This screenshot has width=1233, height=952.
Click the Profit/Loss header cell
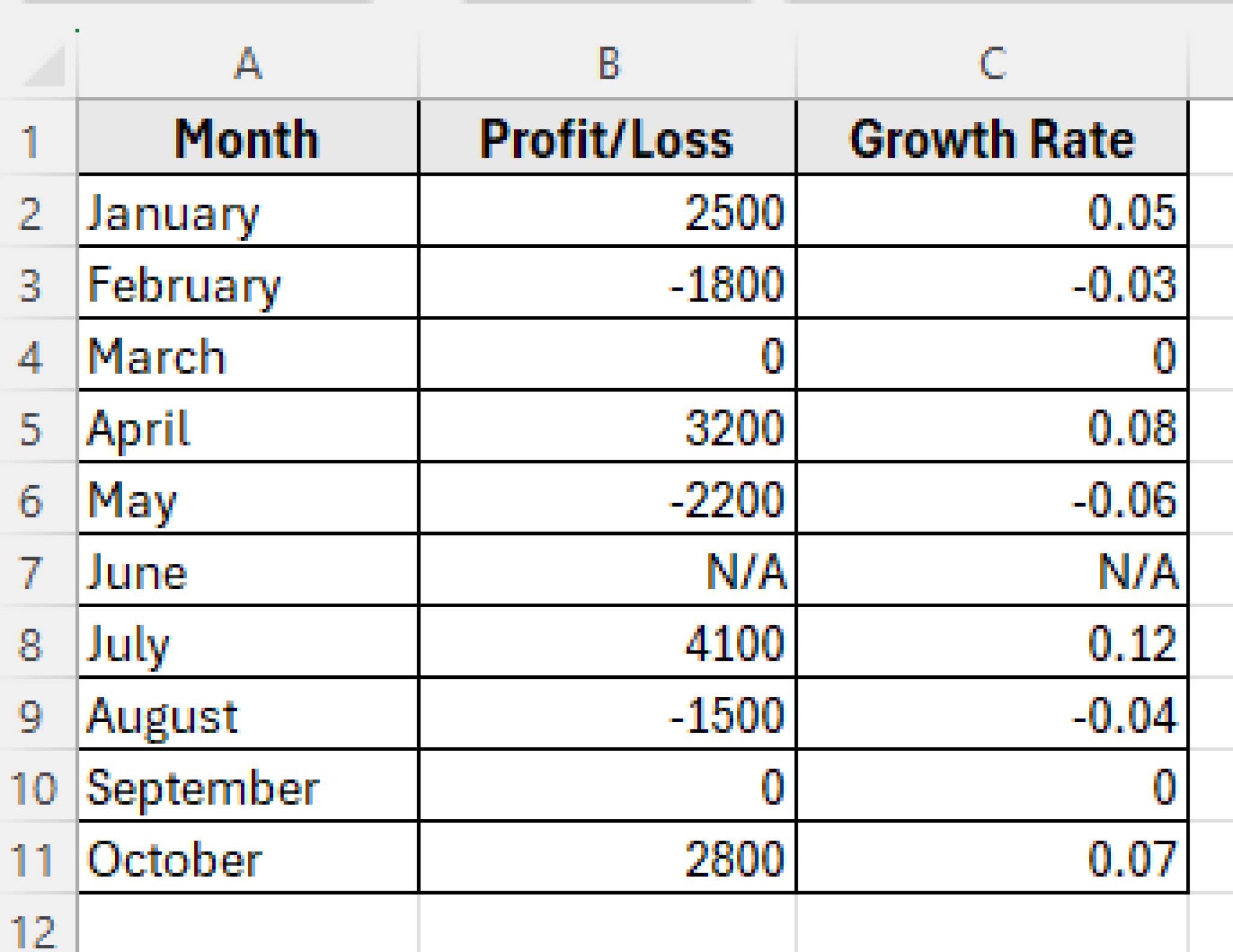coord(608,138)
